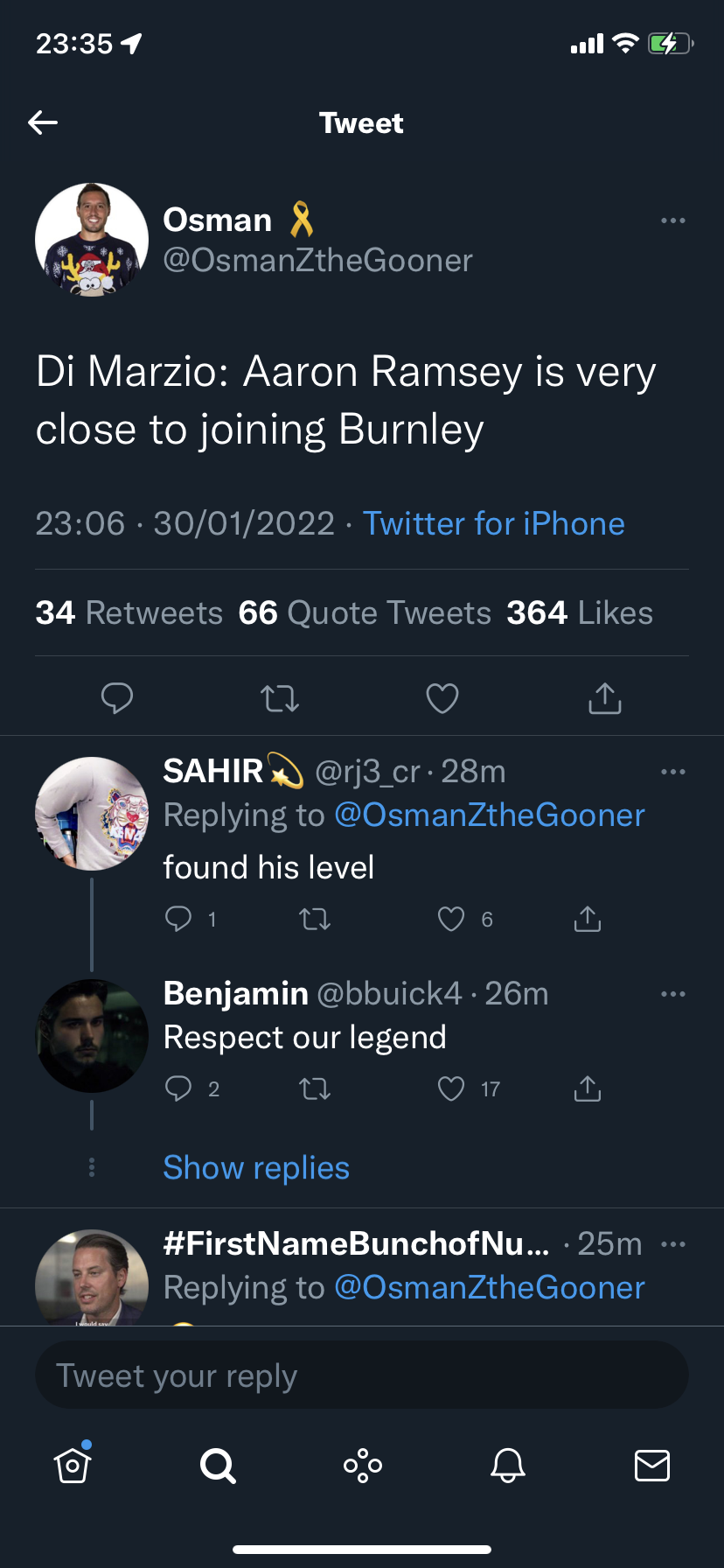Open more options on Benjamin's reply

click(x=673, y=994)
